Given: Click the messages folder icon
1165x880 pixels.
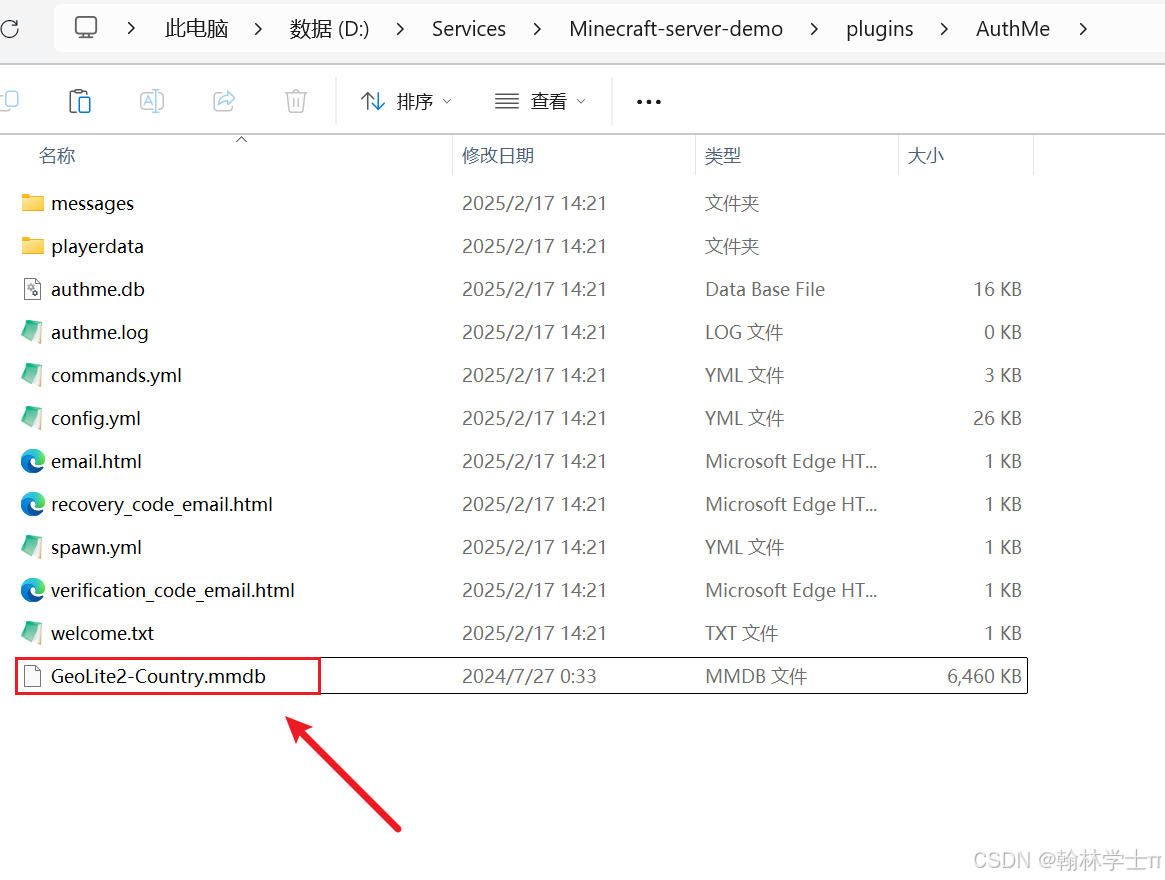Looking at the screenshot, I should pos(33,203).
